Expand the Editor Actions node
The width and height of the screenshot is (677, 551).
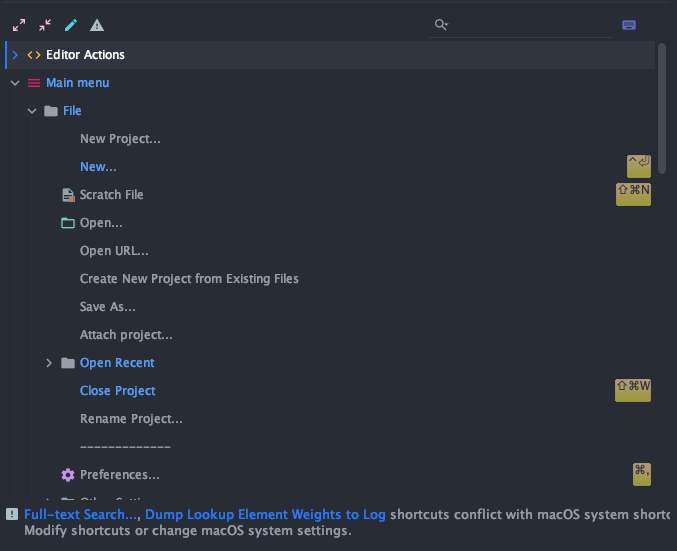coord(15,55)
